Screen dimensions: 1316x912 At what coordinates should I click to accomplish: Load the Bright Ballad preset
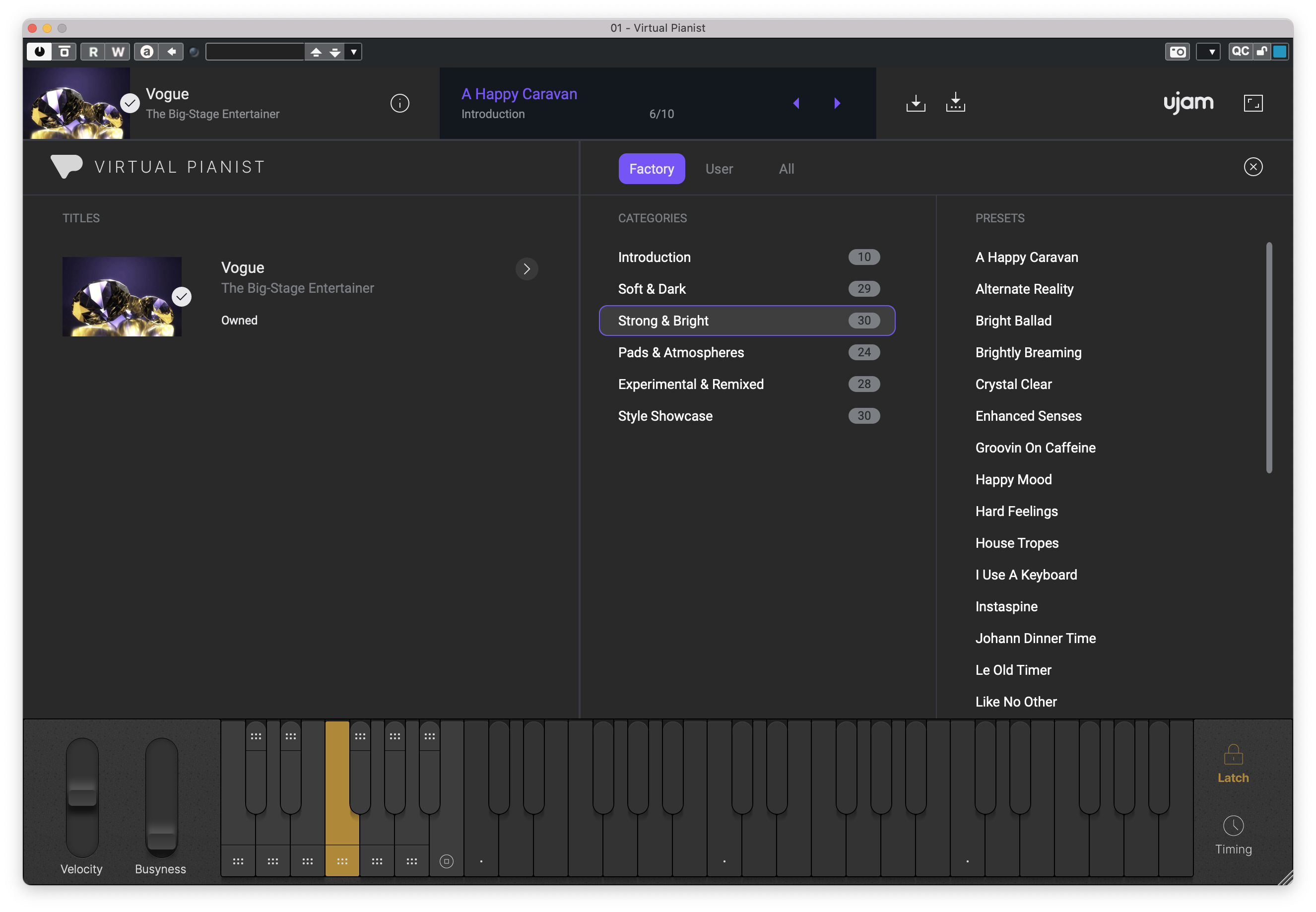[x=1013, y=321]
